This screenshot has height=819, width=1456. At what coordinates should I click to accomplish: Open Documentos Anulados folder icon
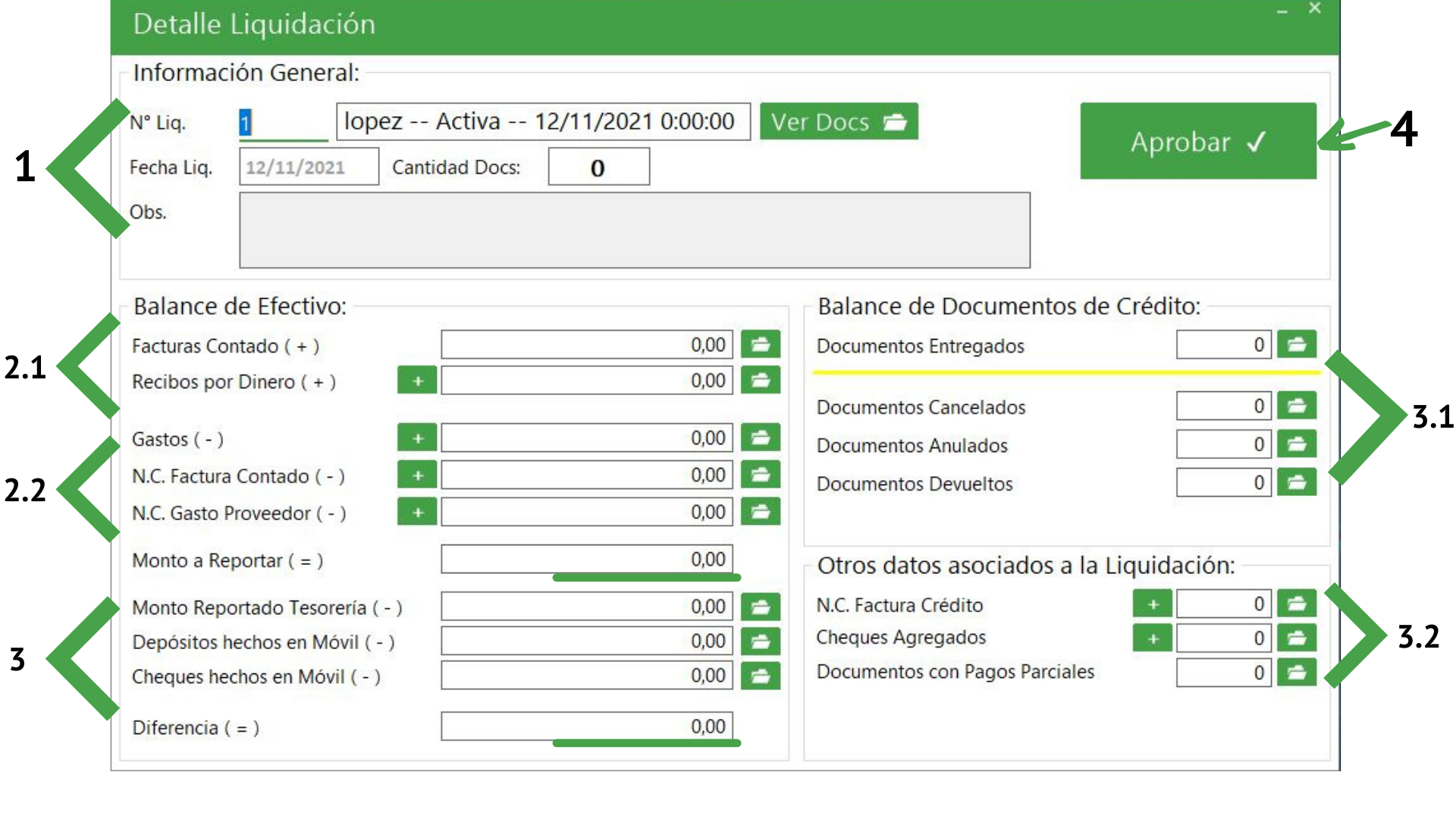(x=1296, y=444)
